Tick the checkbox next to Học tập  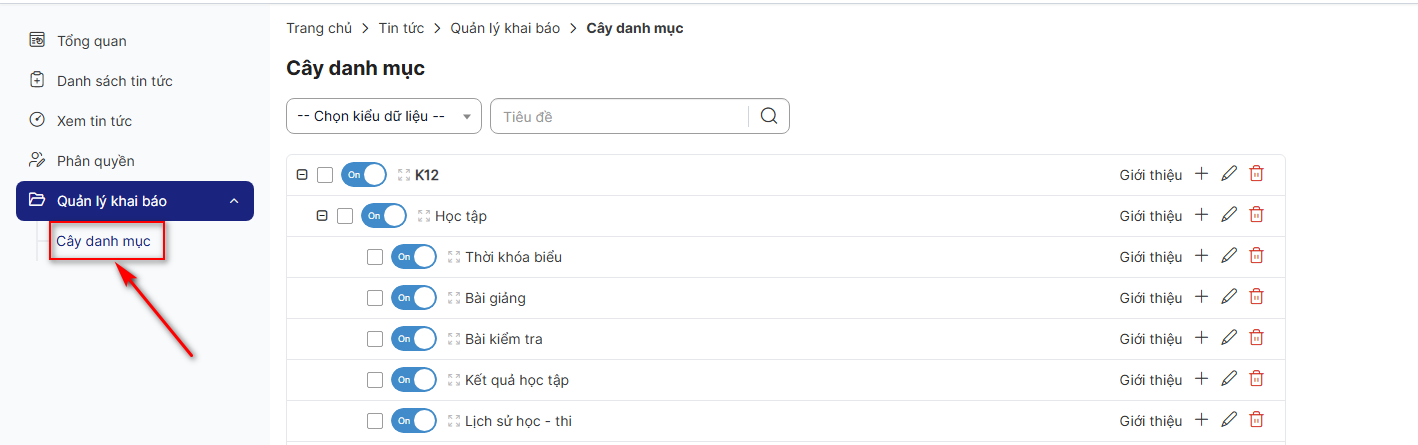pos(345,216)
